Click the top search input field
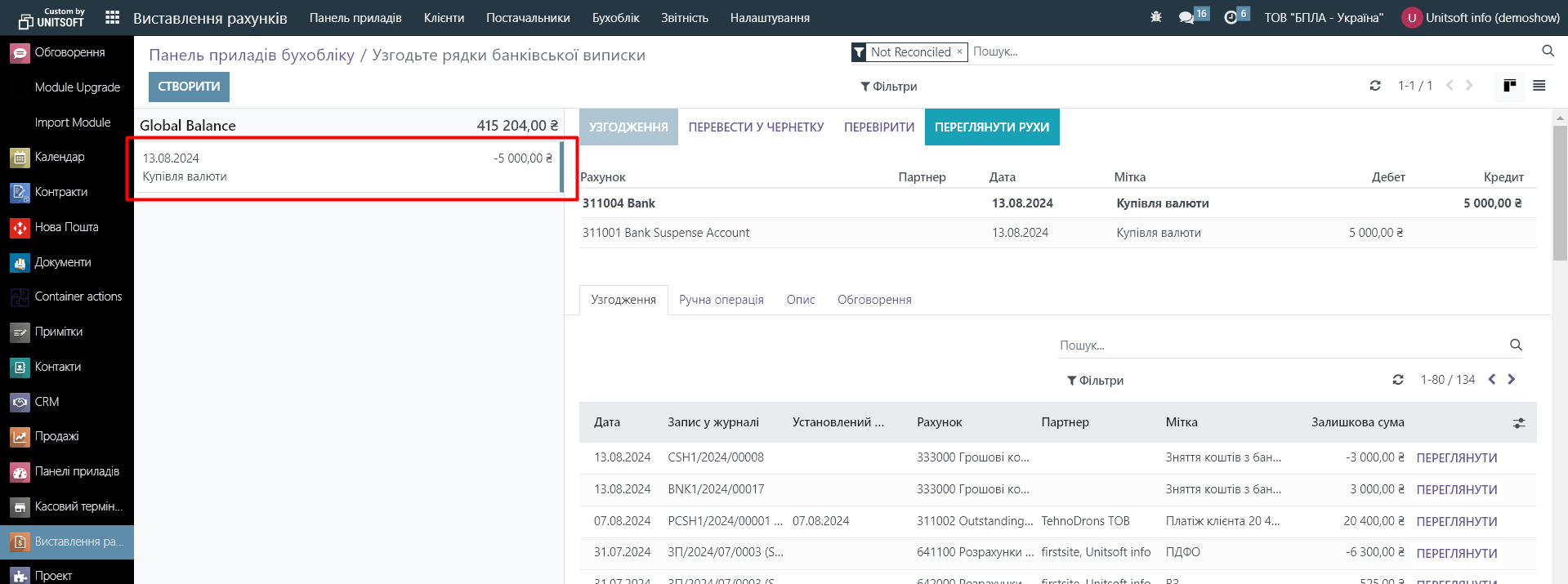 (x=1250, y=51)
